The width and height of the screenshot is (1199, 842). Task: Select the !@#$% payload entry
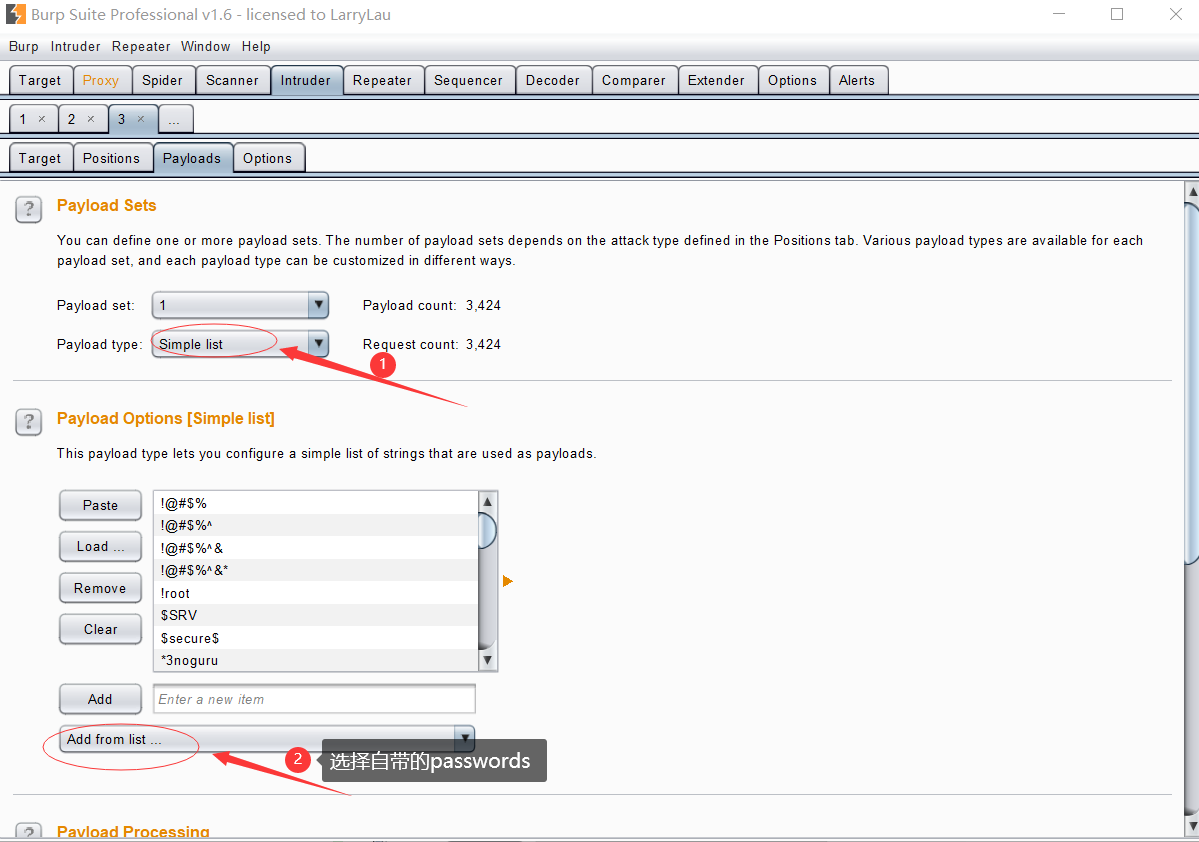pos(316,503)
